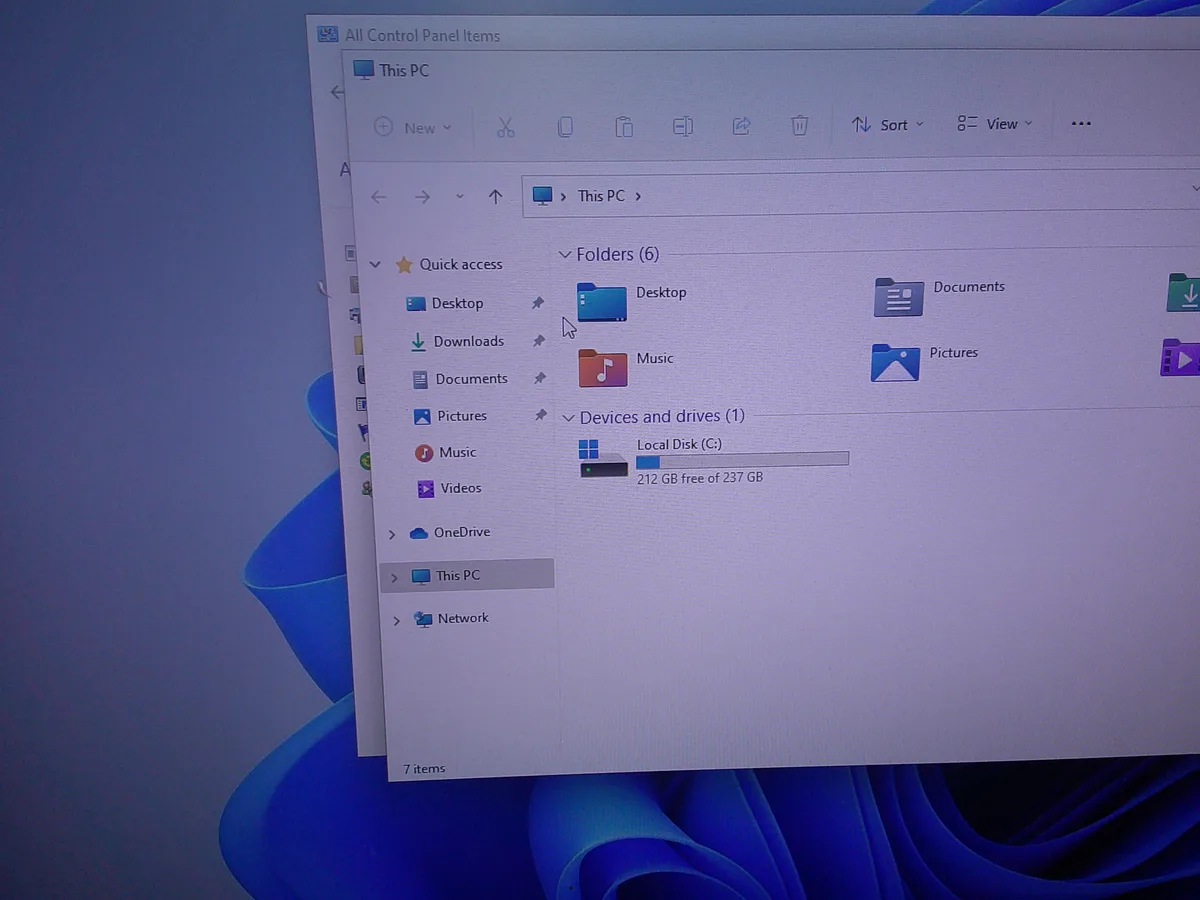Click the pin icon next to Pictures
This screenshot has height=900, width=1200.
[x=541, y=415]
